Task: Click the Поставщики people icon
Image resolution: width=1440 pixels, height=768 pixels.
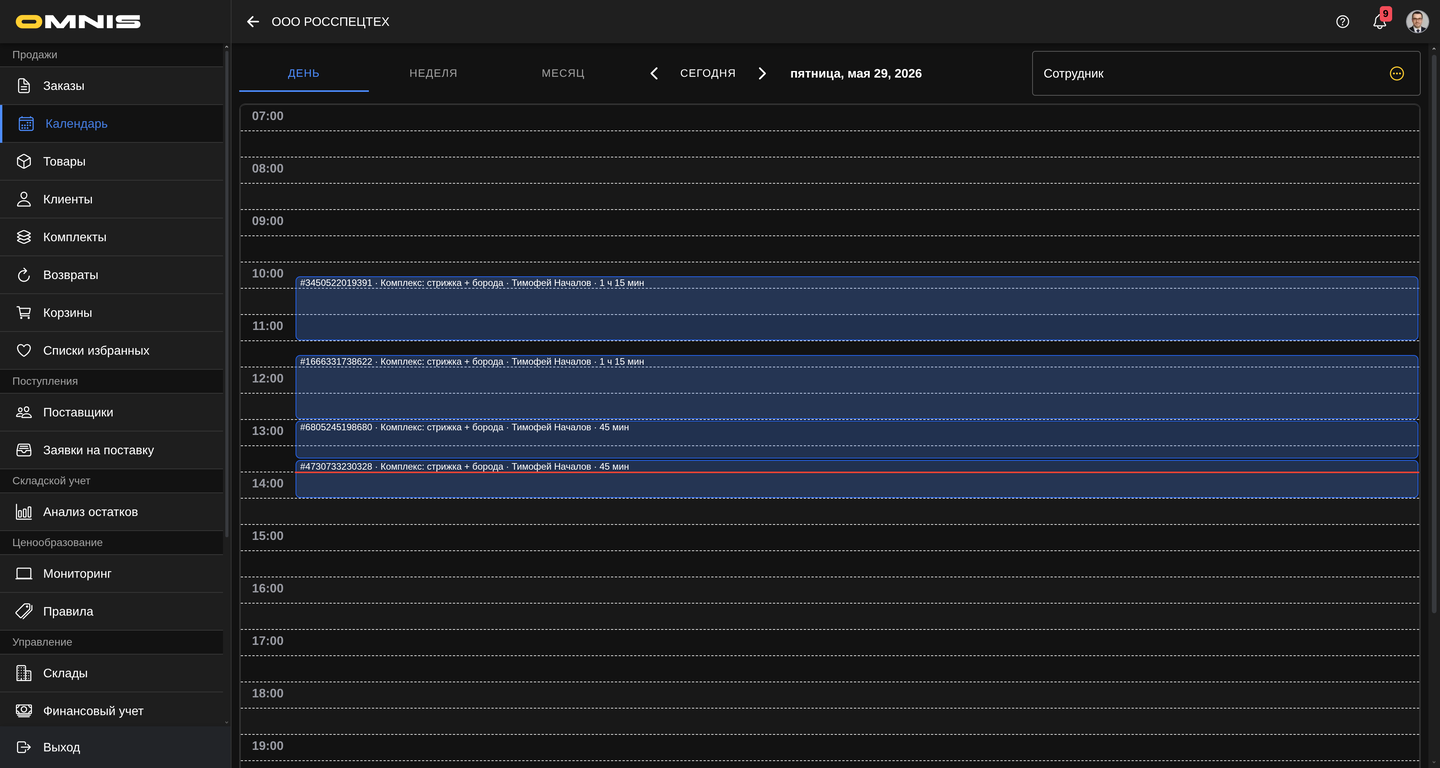Action: pyautogui.click(x=24, y=413)
